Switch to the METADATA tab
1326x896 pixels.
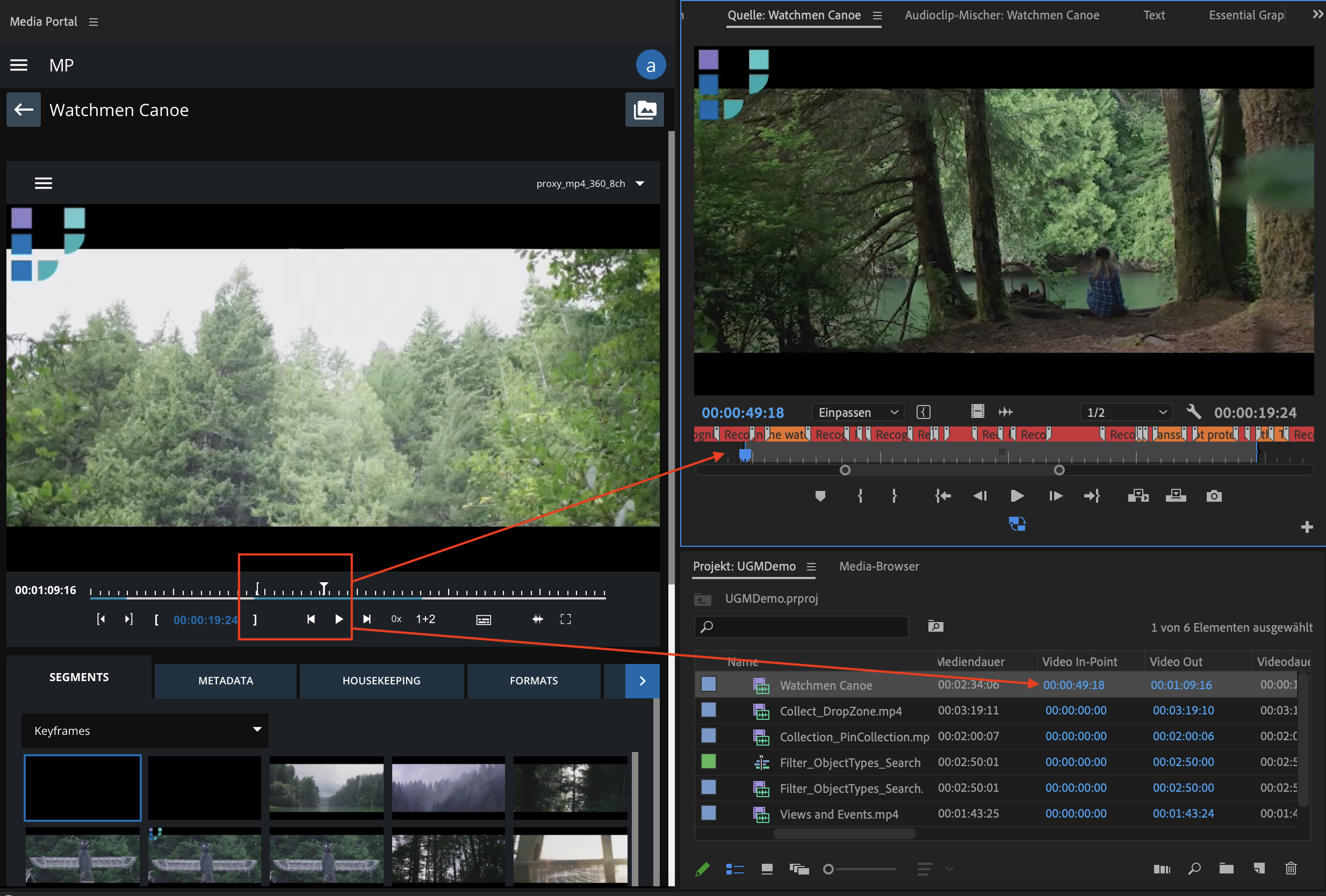pyautogui.click(x=225, y=681)
